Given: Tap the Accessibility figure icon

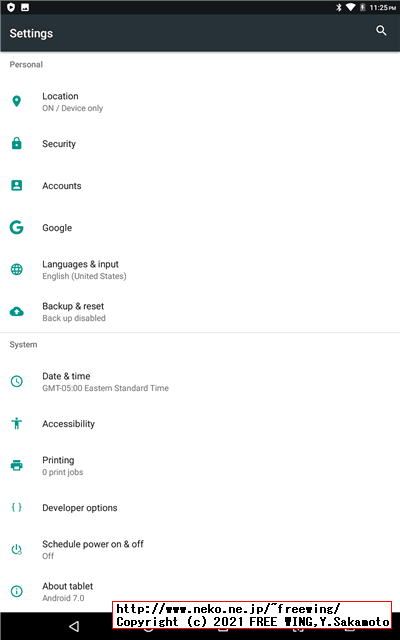Looking at the screenshot, I should [16, 423].
